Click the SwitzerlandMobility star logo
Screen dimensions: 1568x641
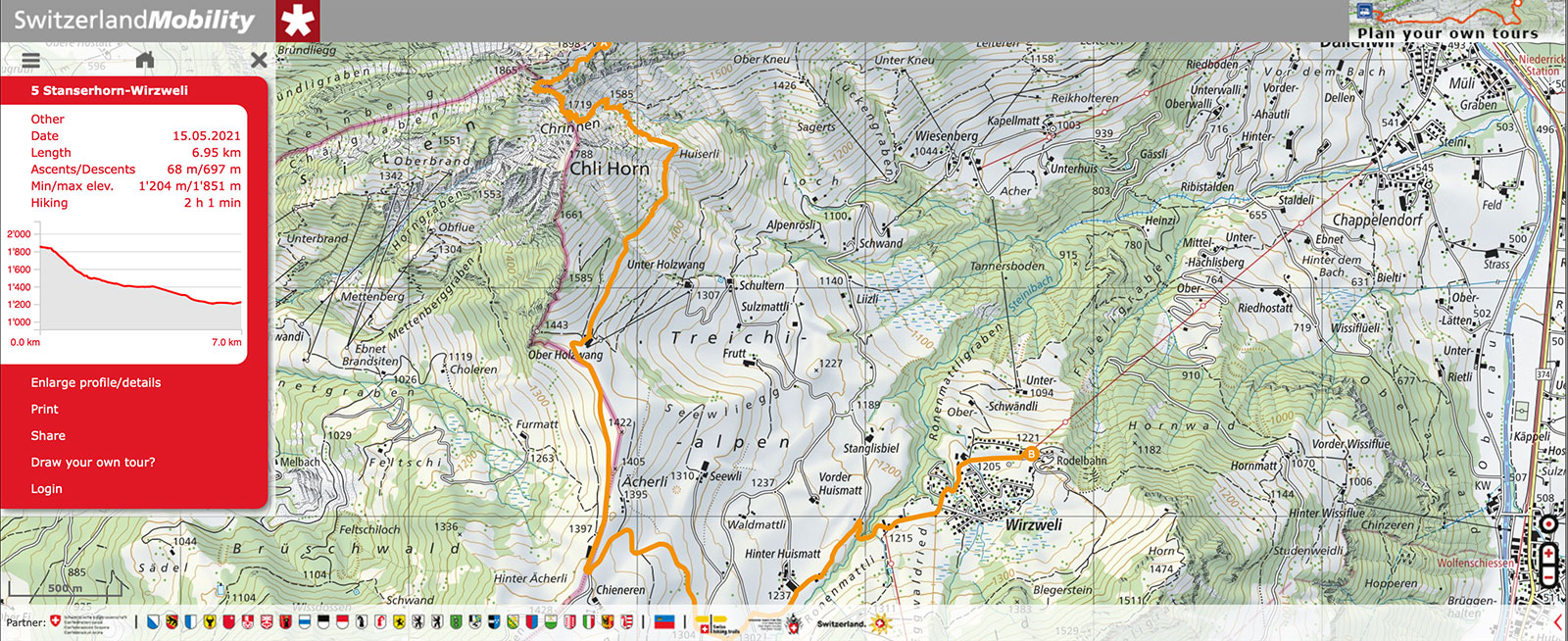(298, 21)
